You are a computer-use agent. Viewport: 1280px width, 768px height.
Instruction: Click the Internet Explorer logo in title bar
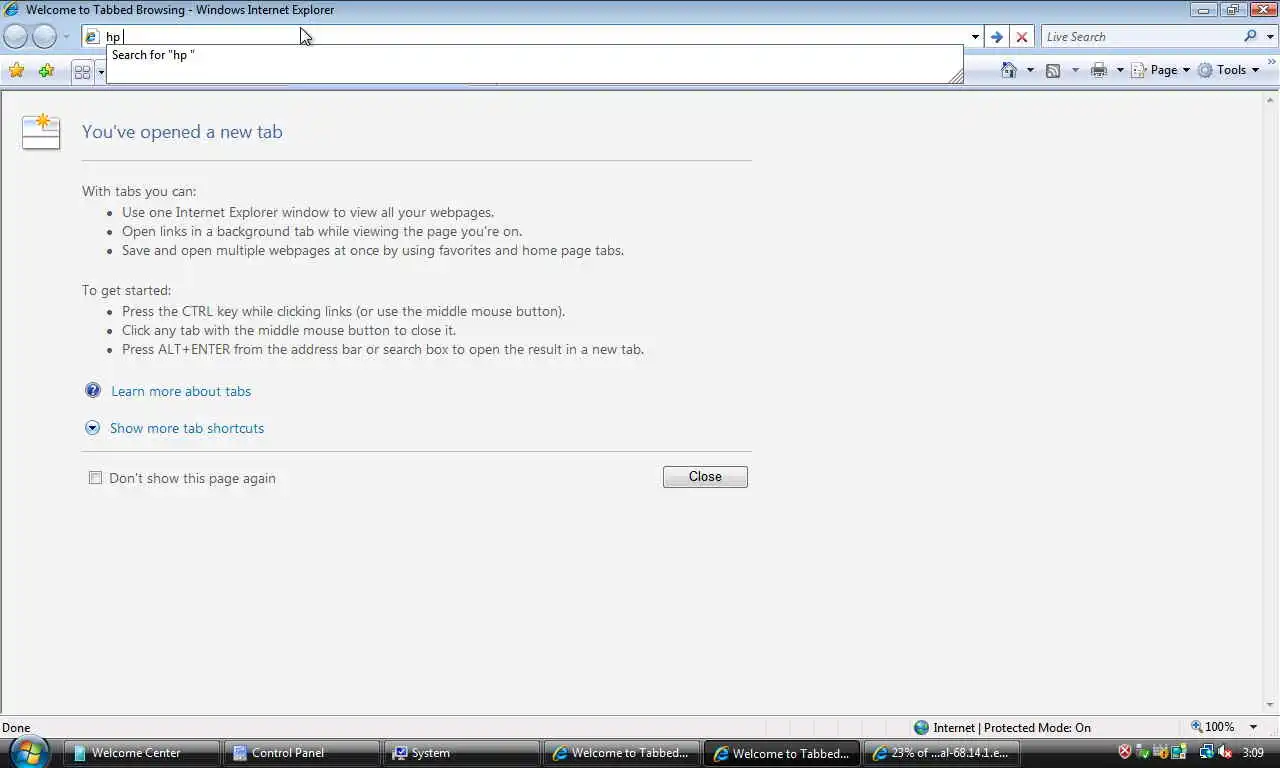click(11, 10)
